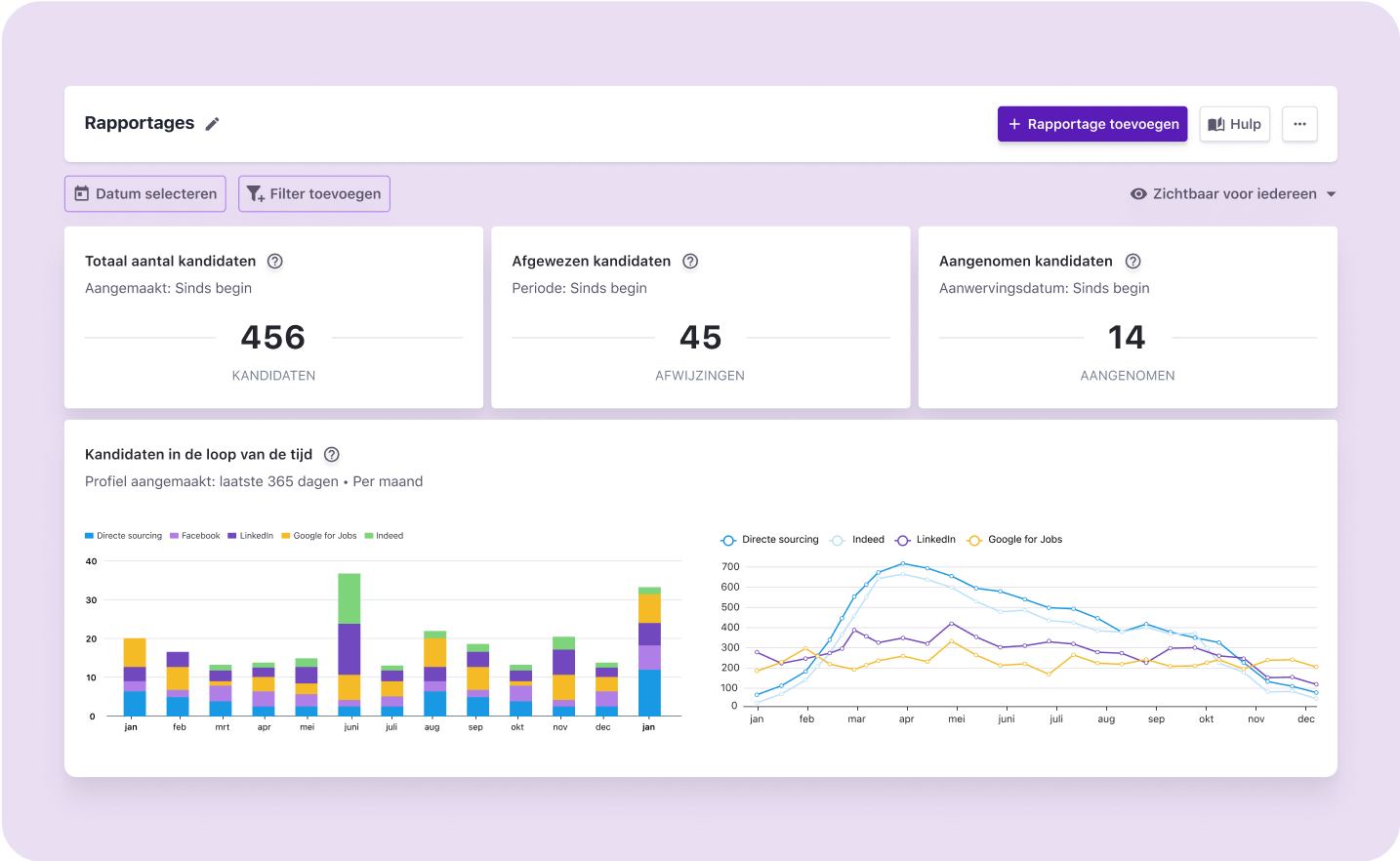Click the Rapportage toevoegen button
Screen dimensions: 1400x861
click(x=1091, y=124)
